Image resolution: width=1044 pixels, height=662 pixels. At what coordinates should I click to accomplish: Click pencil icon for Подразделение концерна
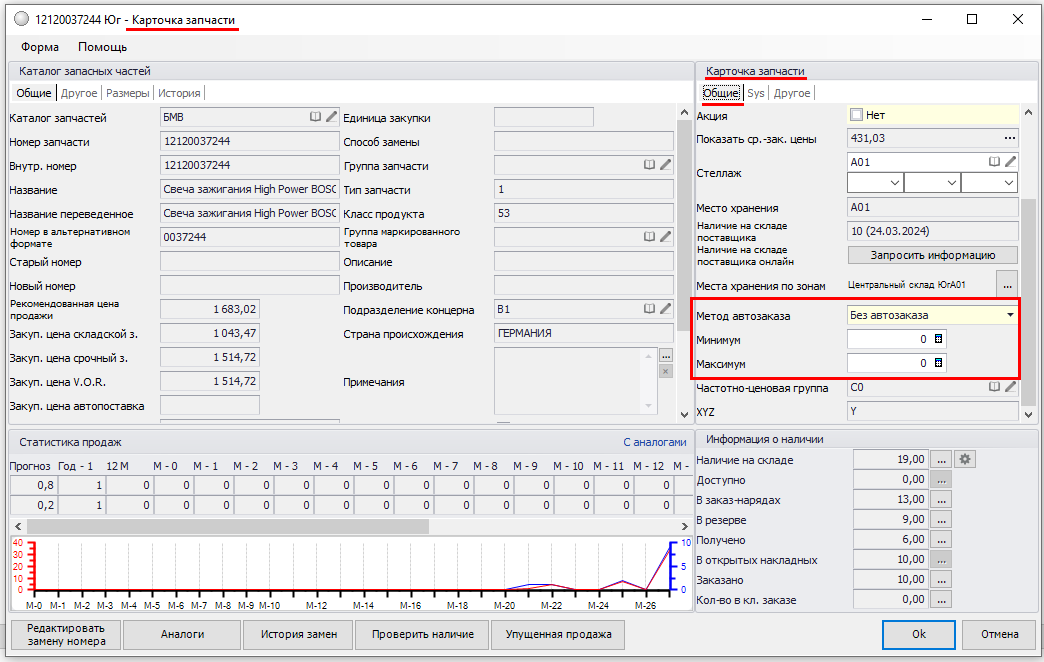click(665, 309)
